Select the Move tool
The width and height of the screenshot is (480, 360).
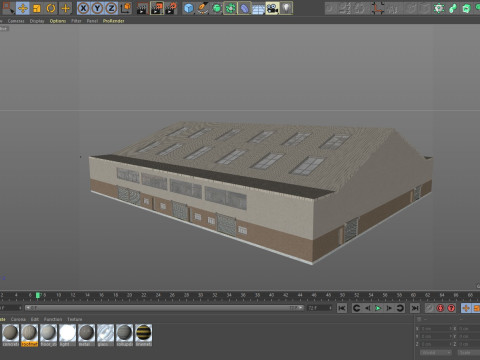pyautogui.click(x=23, y=8)
